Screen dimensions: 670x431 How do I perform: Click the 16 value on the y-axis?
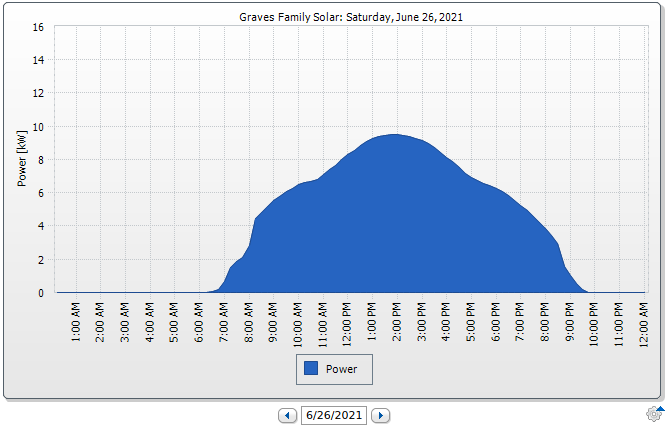coord(37,27)
